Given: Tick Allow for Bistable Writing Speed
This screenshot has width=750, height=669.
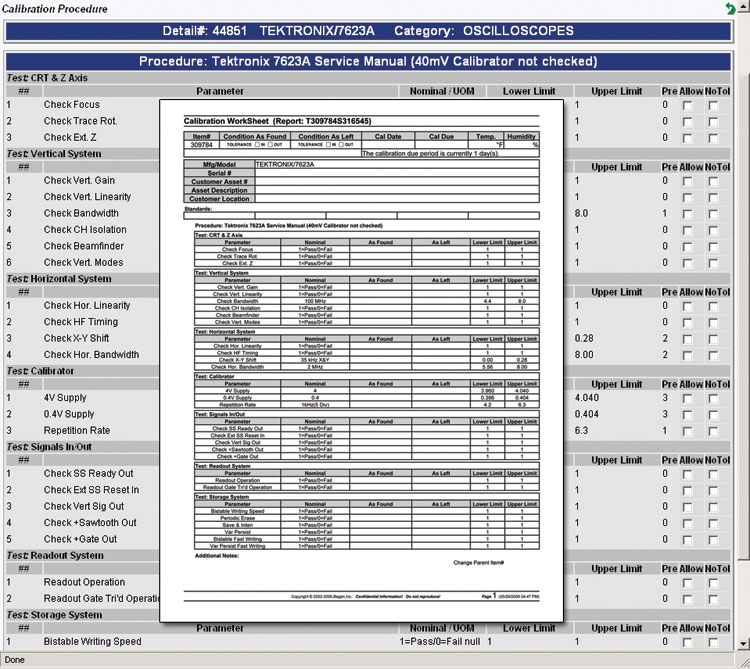Looking at the screenshot, I should tap(687, 642).
